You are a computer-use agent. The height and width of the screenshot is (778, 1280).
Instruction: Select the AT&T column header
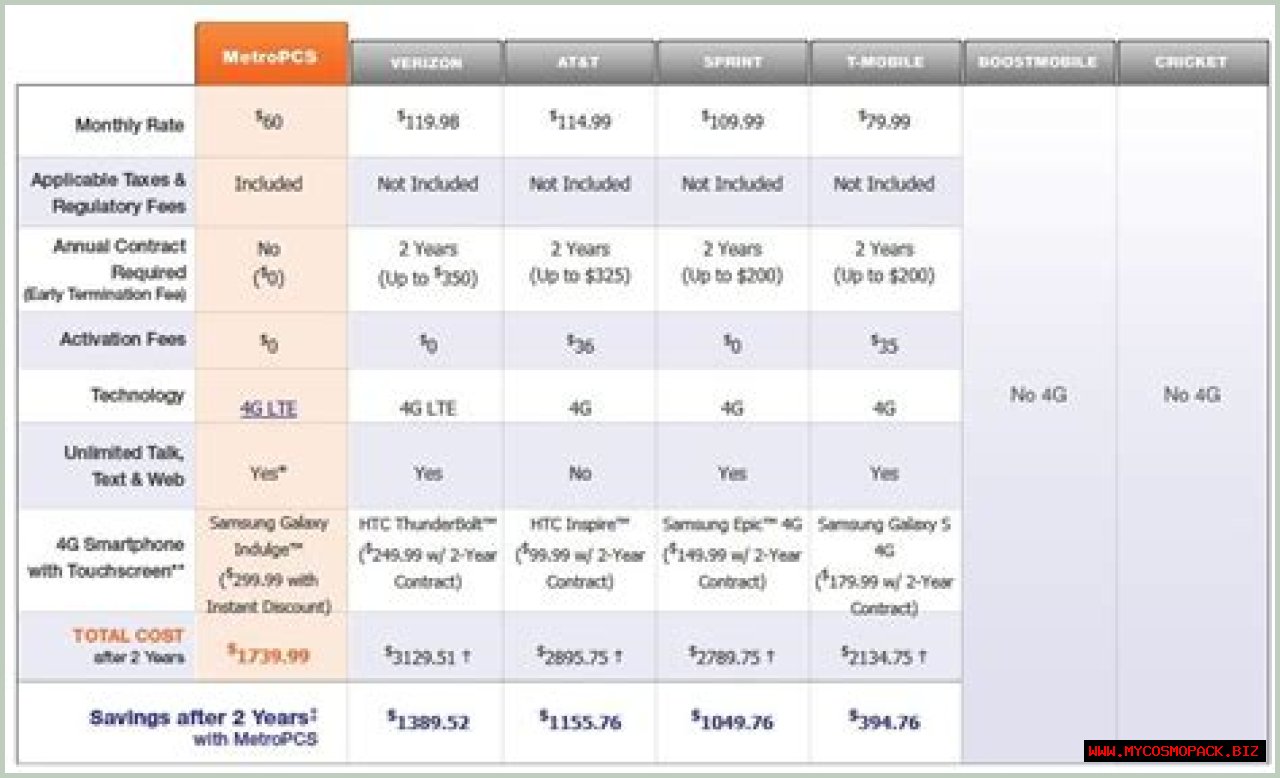click(579, 63)
